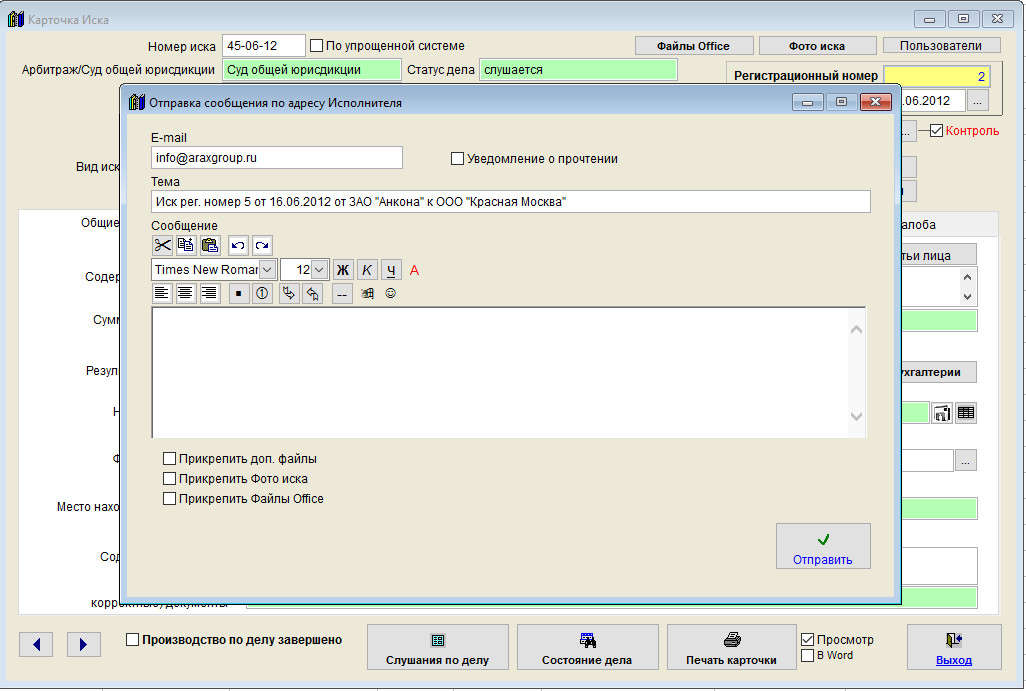Screen dimensions: 1026x691
Task: Click the Слушания по делу button
Action: click(x=438, y=648)
